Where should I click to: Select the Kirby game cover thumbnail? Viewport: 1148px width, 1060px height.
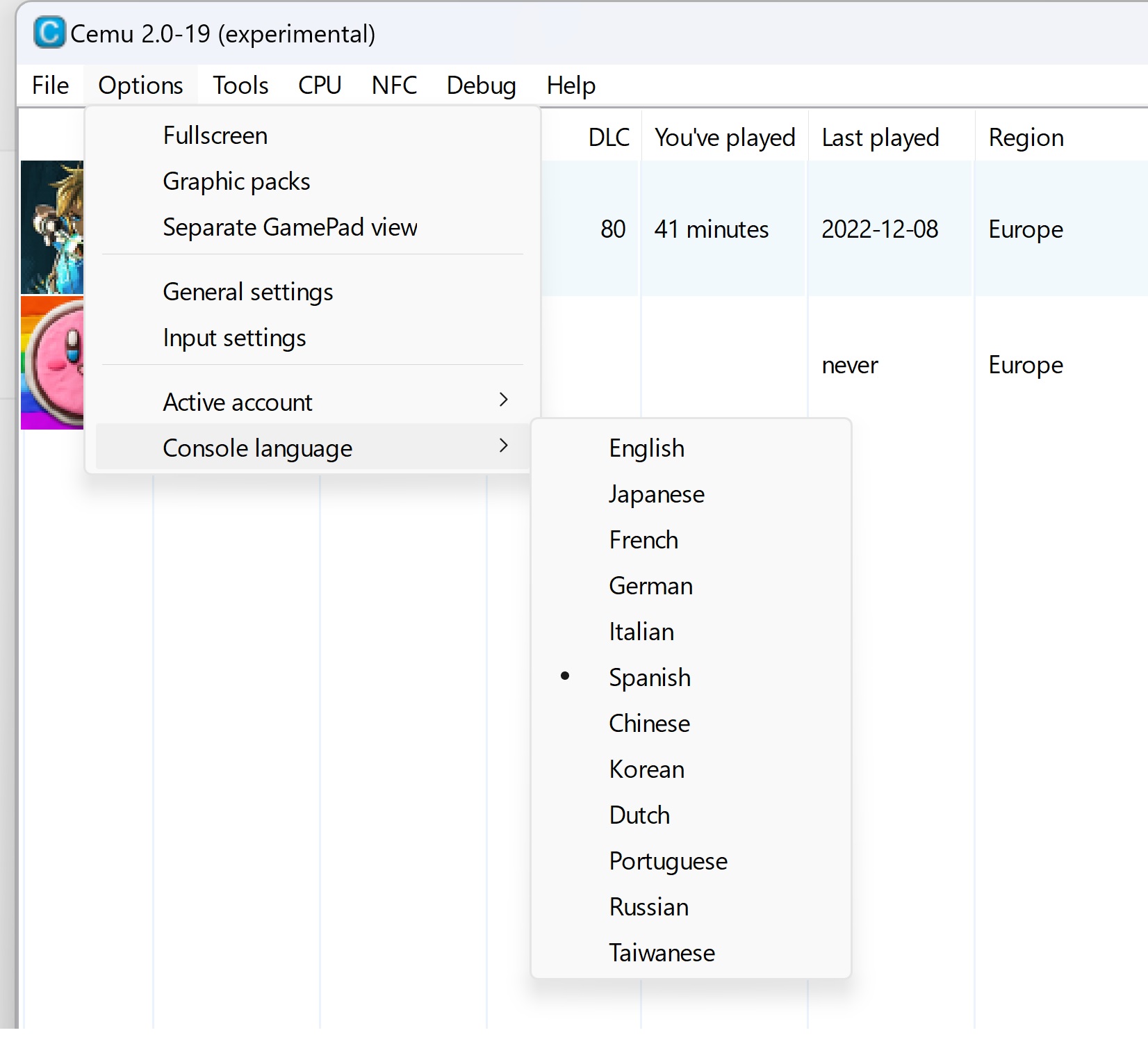pos(52,363)
